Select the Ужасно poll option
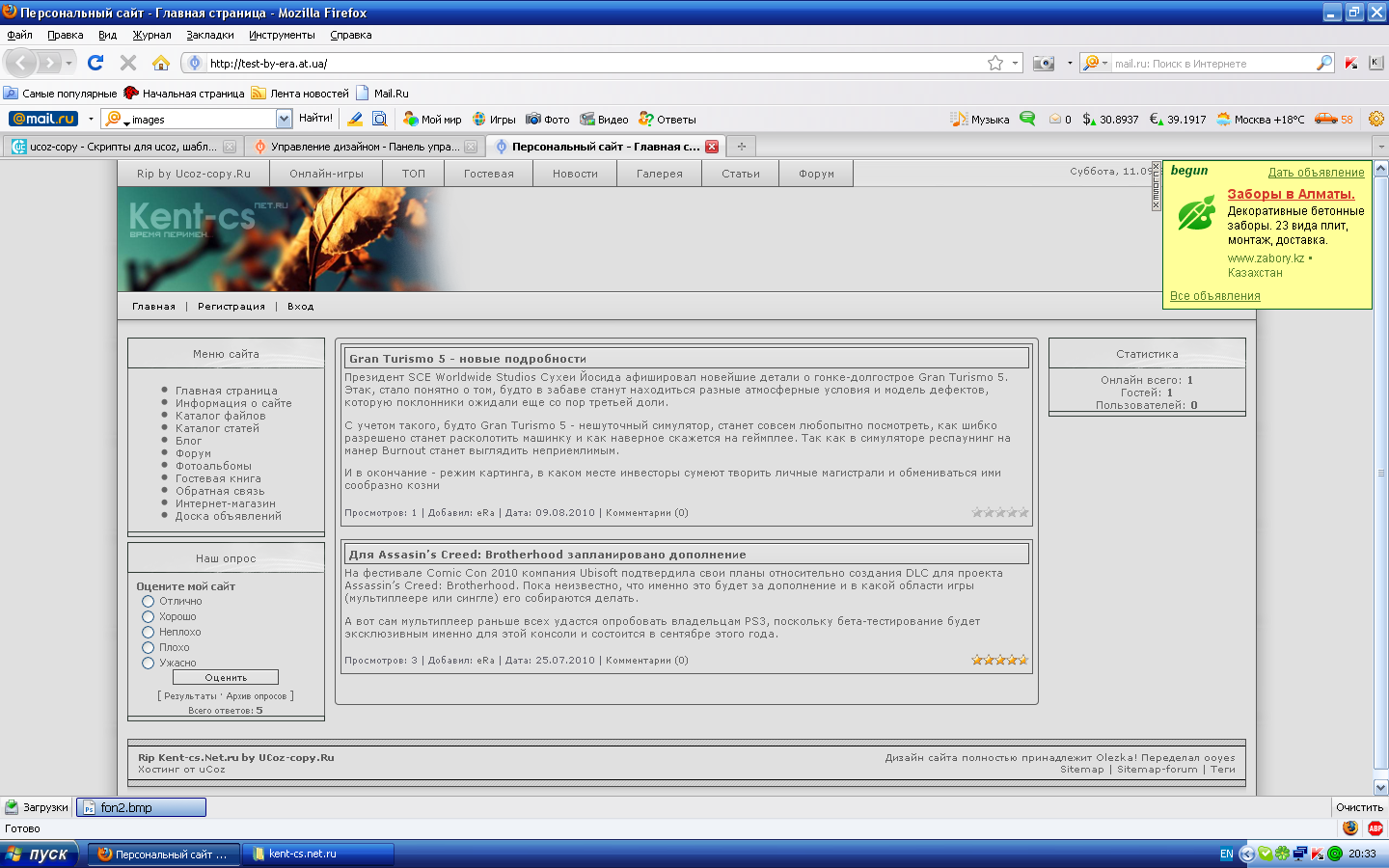 coord(149,663)
